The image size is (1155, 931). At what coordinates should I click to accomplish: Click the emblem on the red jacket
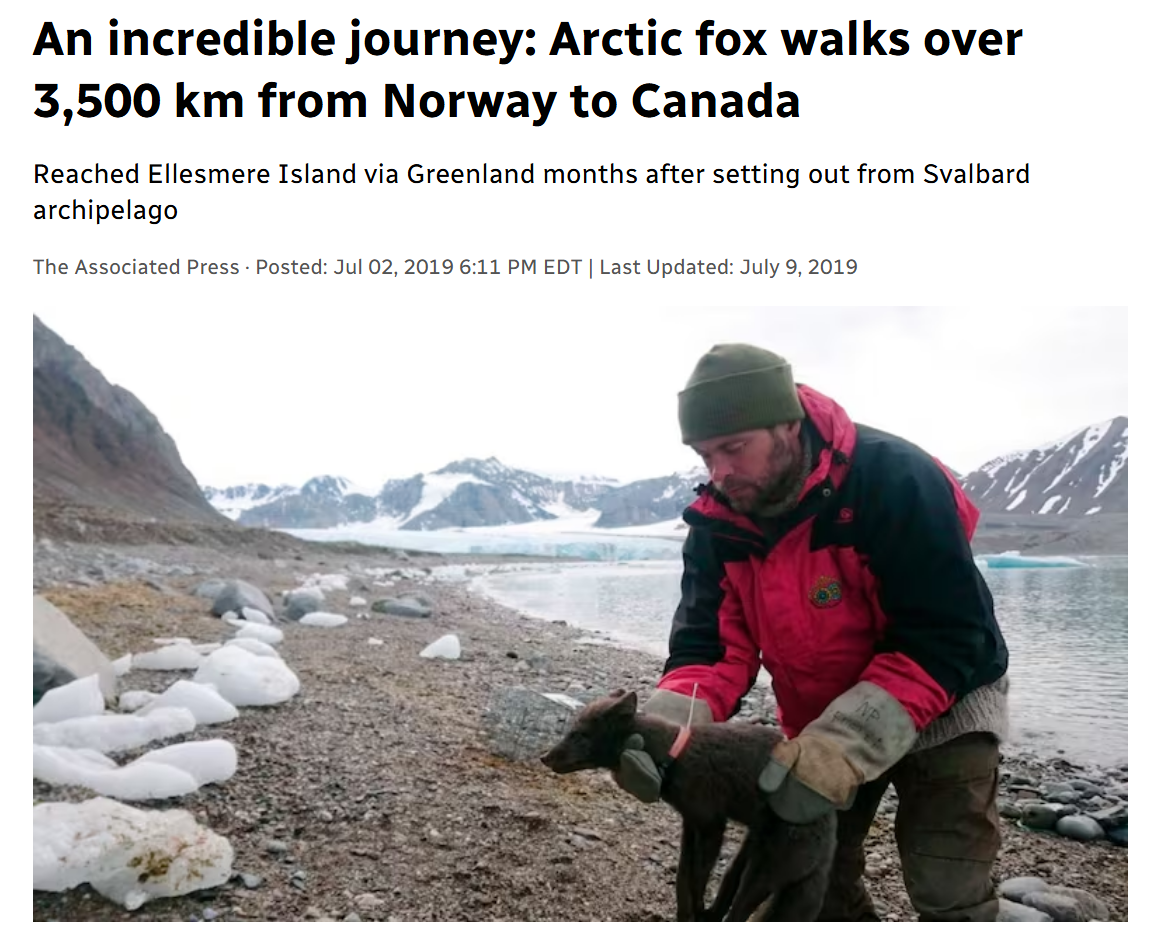click(825, 592)
